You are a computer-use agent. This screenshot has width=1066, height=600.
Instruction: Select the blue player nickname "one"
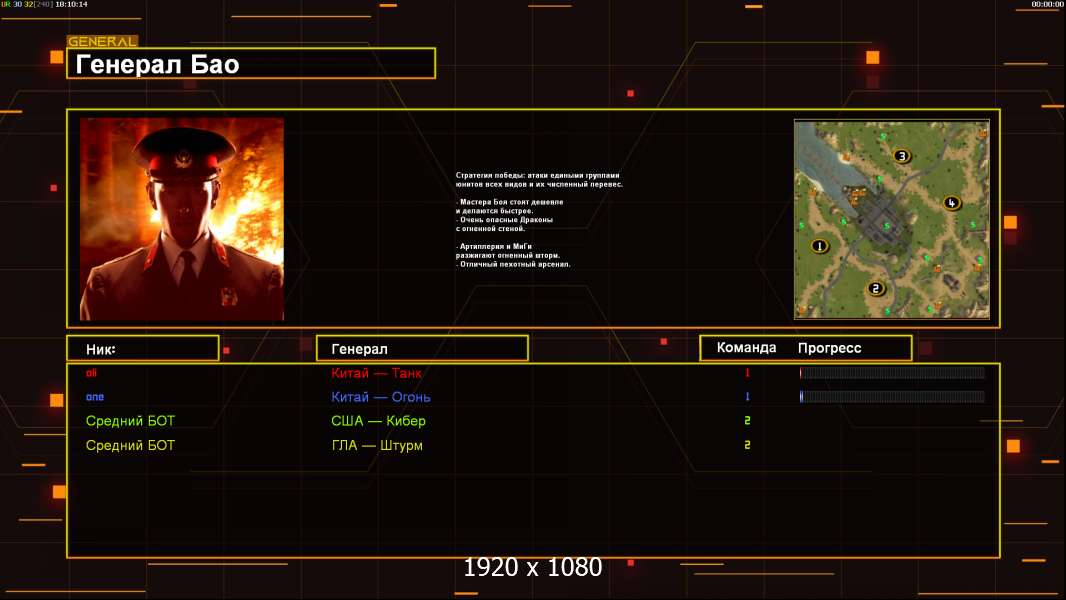[95, 397]
